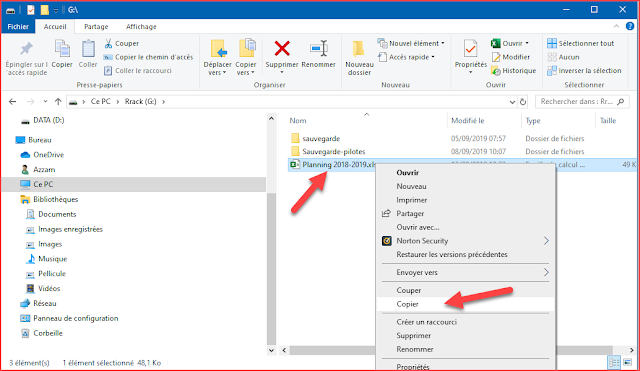Image resolution: width=640 pixels, height=371 pixels.
Task: Click the Épingler sur l'accès rapide pin icon
Action: tap(27, 49)
